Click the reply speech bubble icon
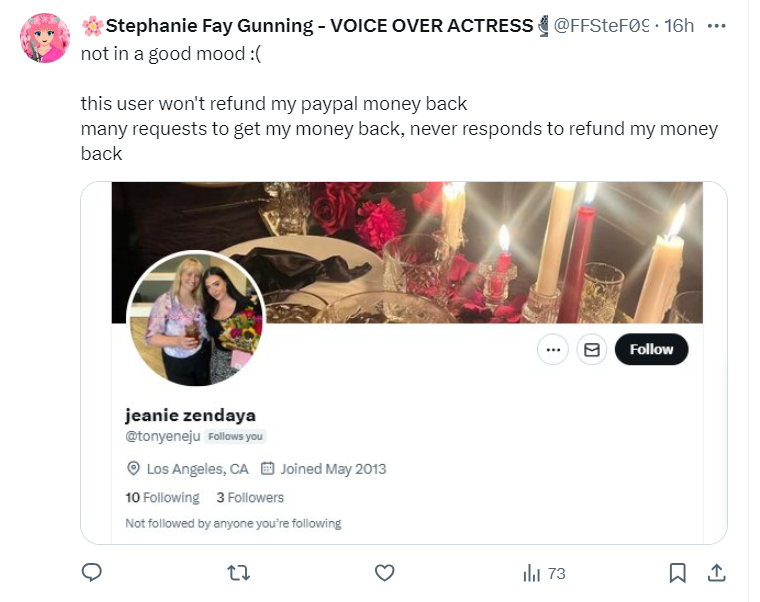760x602 pixels. click(x=92, y=573)
